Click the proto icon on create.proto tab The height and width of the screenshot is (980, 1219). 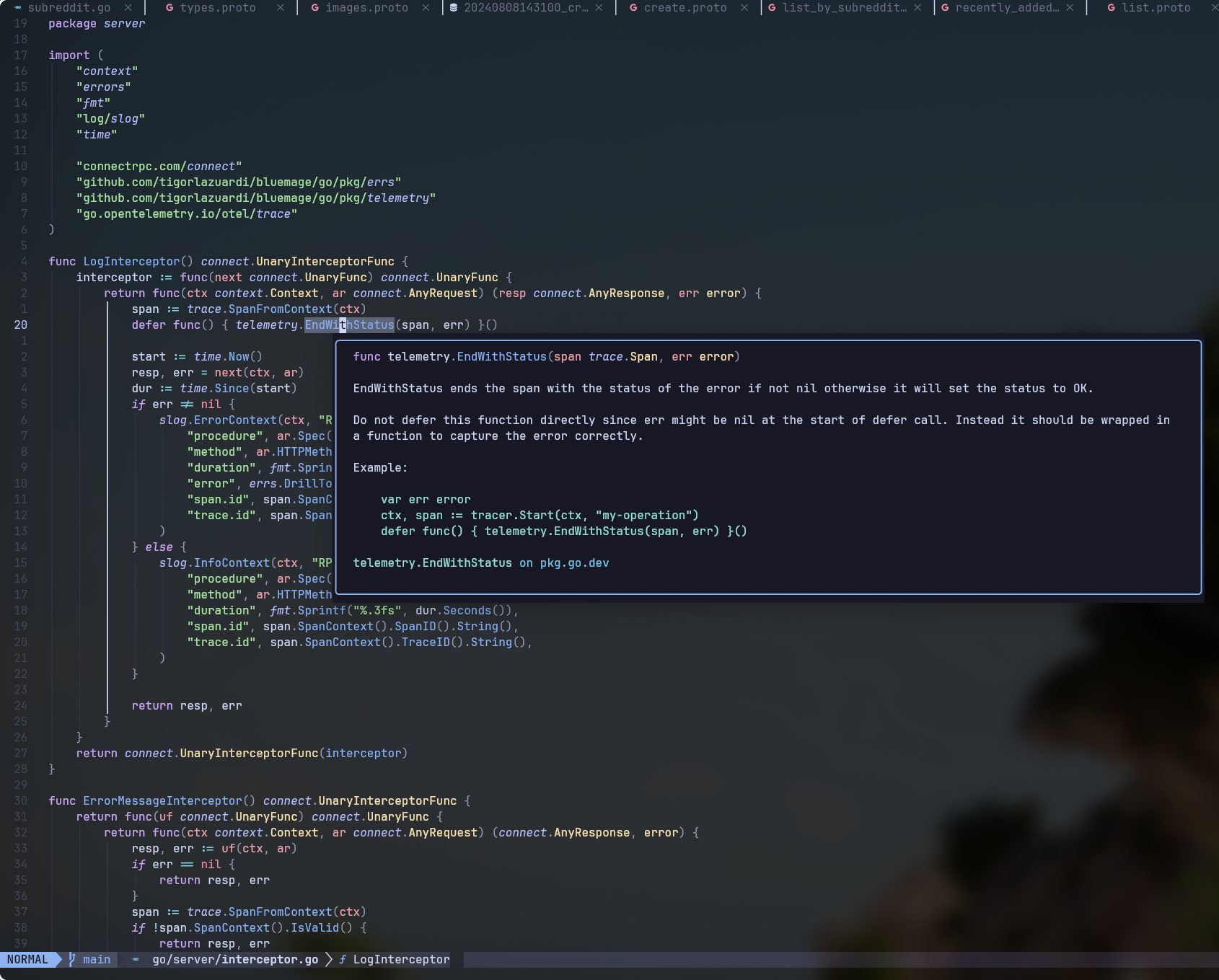click(x=633, y=7)
